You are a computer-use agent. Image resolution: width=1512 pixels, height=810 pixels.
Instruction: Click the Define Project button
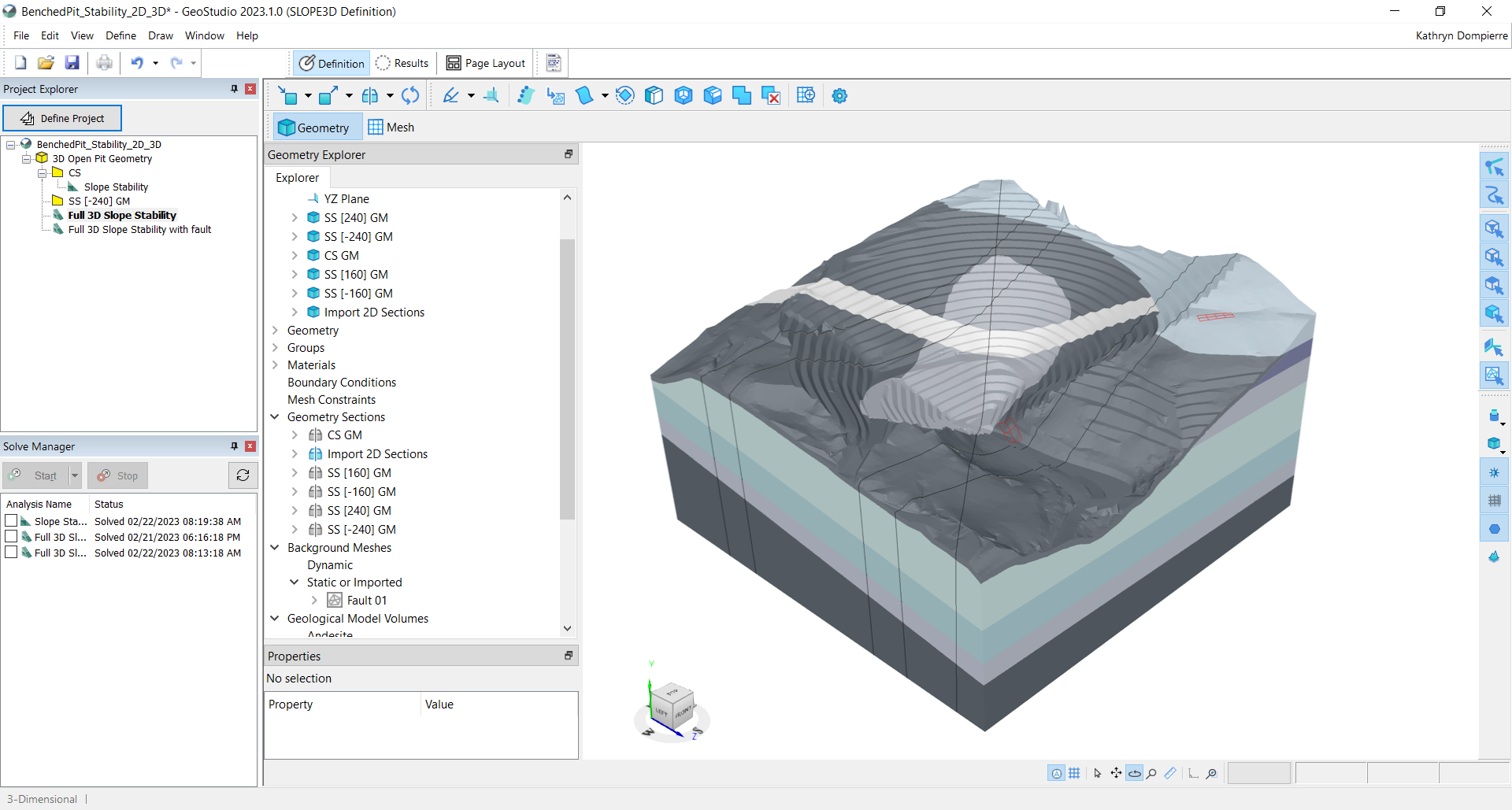[x=62, y=118]
